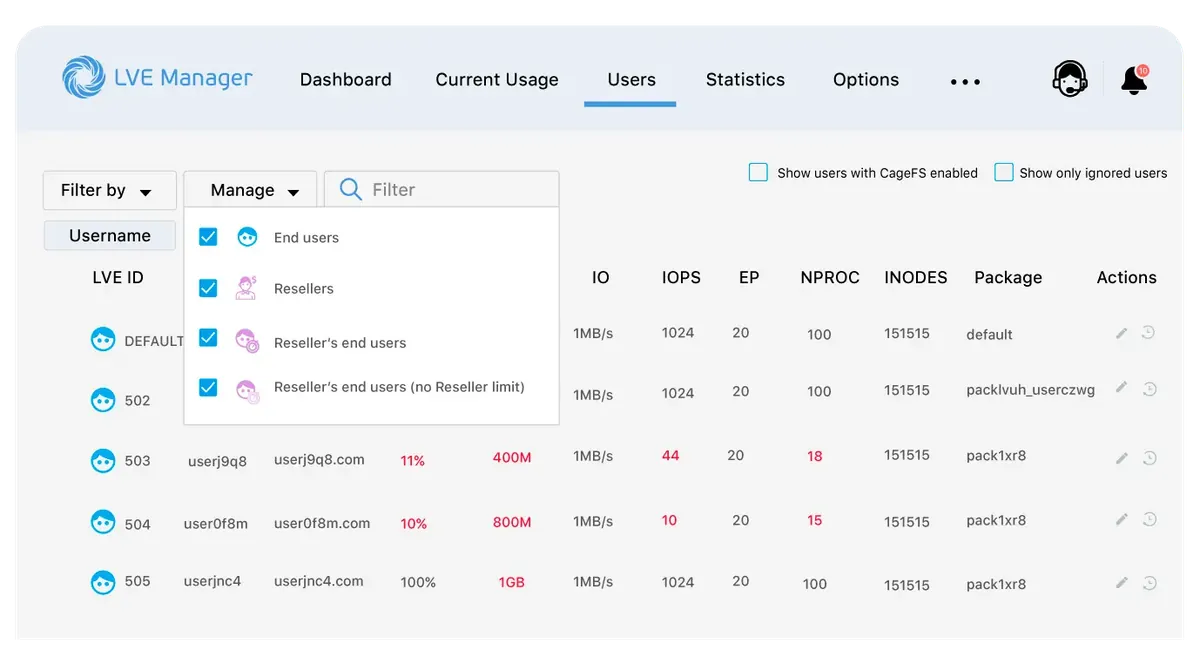The height and width of the screenshot is (664, 1200).
Task: Click the user avatar for DEFAULT row
Action: tap(103, 340)
